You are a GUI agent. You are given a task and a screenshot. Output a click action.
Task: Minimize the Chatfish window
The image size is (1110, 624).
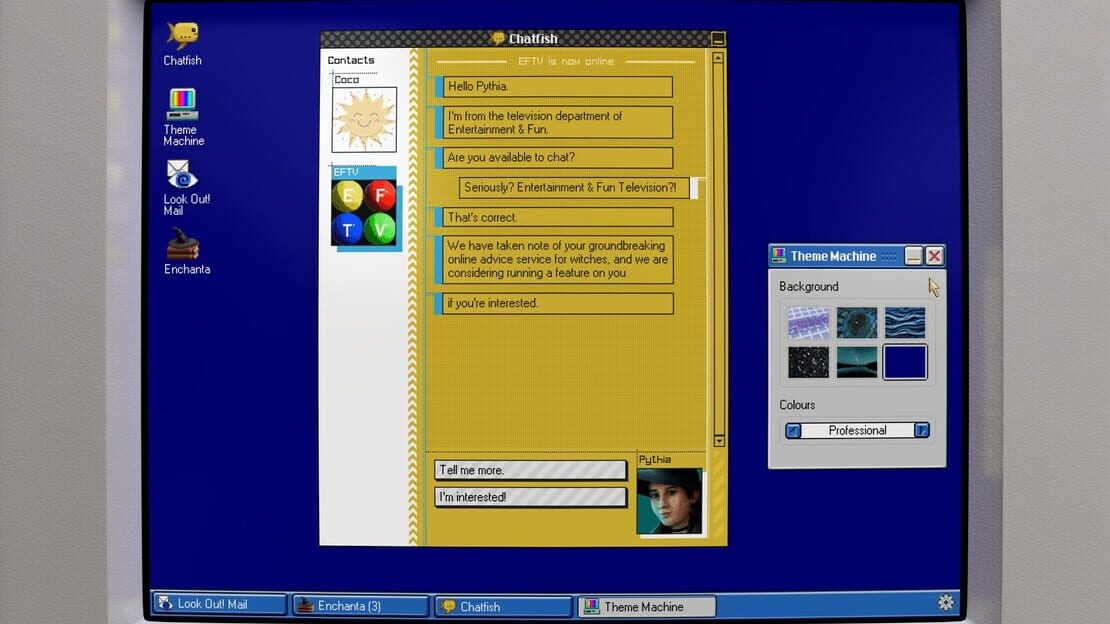pyautogui.click(x=718, y=39)
